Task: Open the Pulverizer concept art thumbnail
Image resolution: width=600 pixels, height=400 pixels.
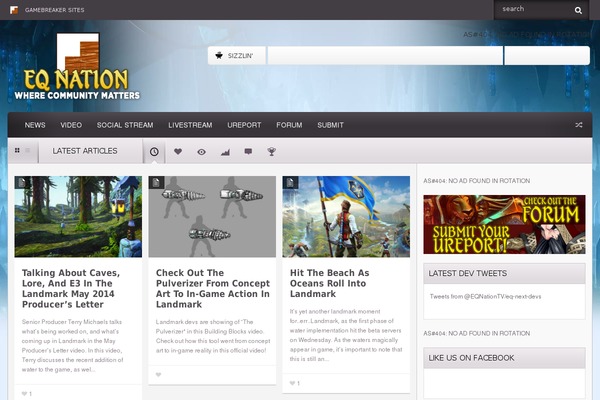Action: pos(212,217)
